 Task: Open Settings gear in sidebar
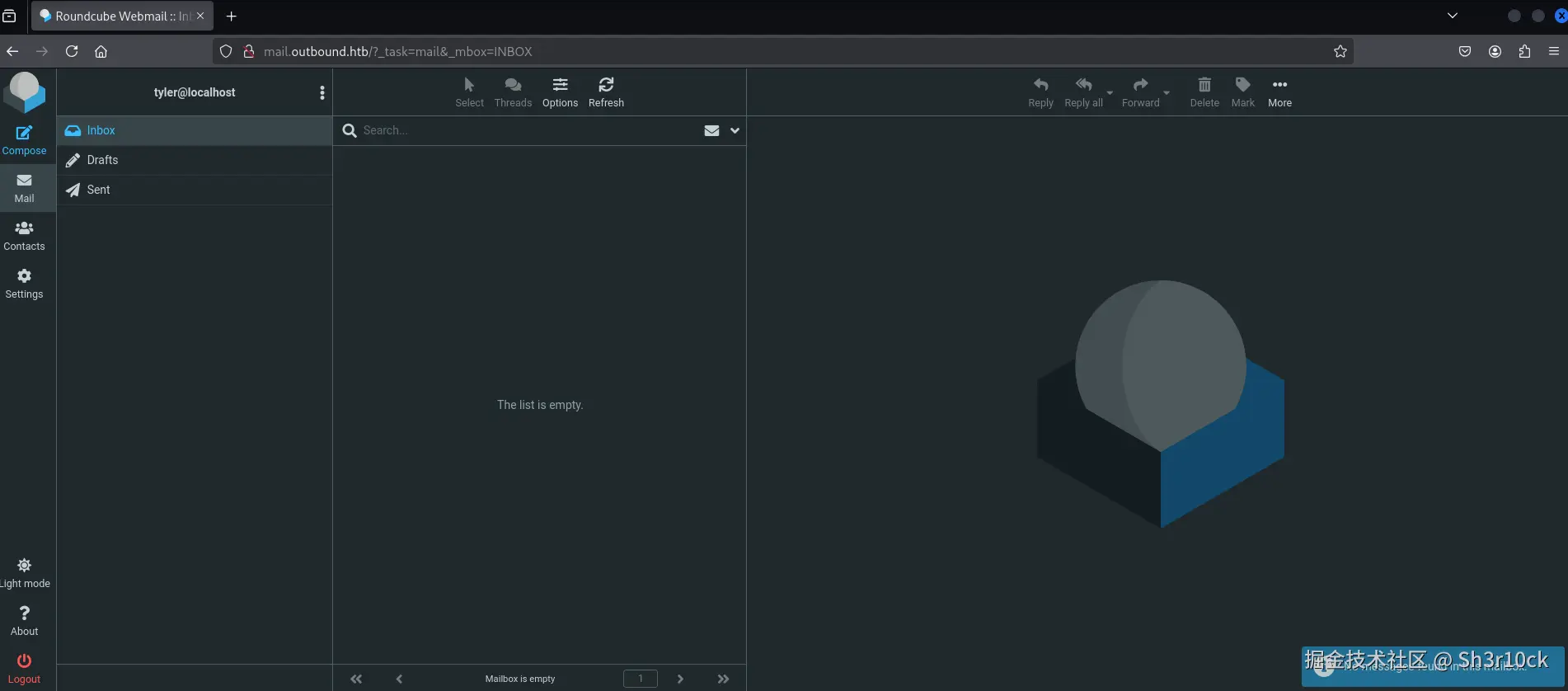click(x=24, y=284)
